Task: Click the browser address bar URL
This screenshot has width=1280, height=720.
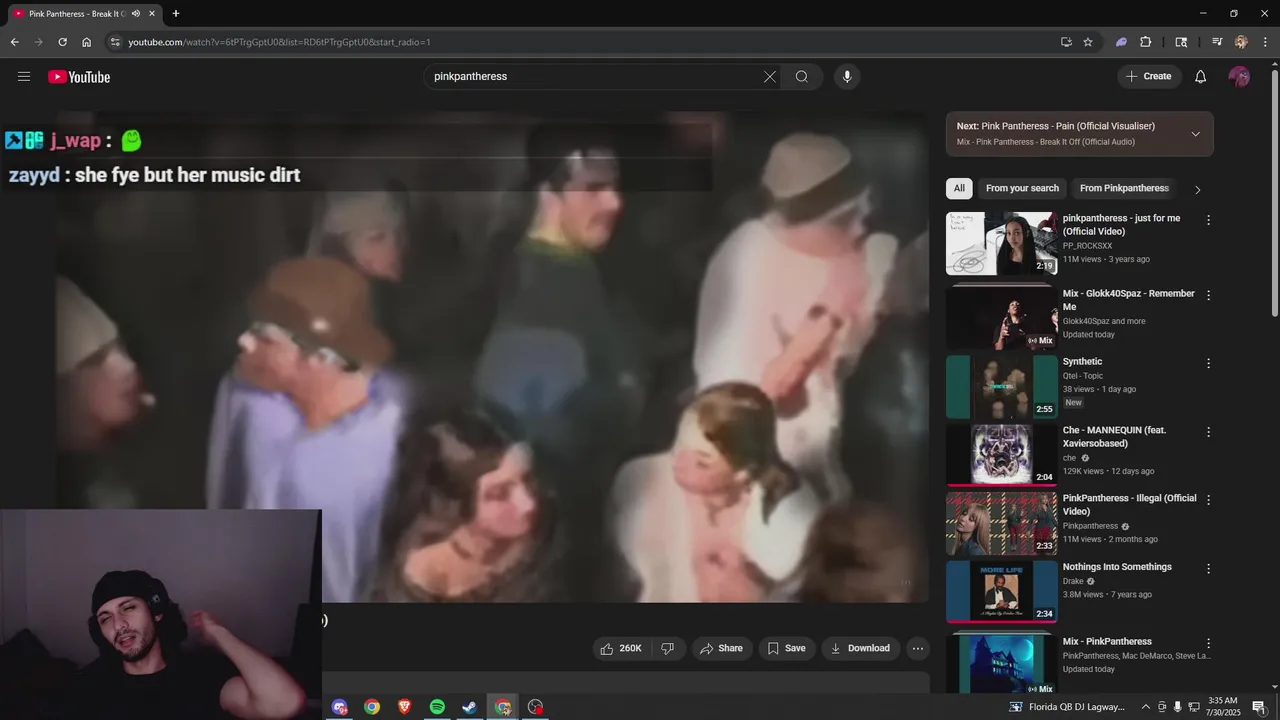Action: [279, 42]
